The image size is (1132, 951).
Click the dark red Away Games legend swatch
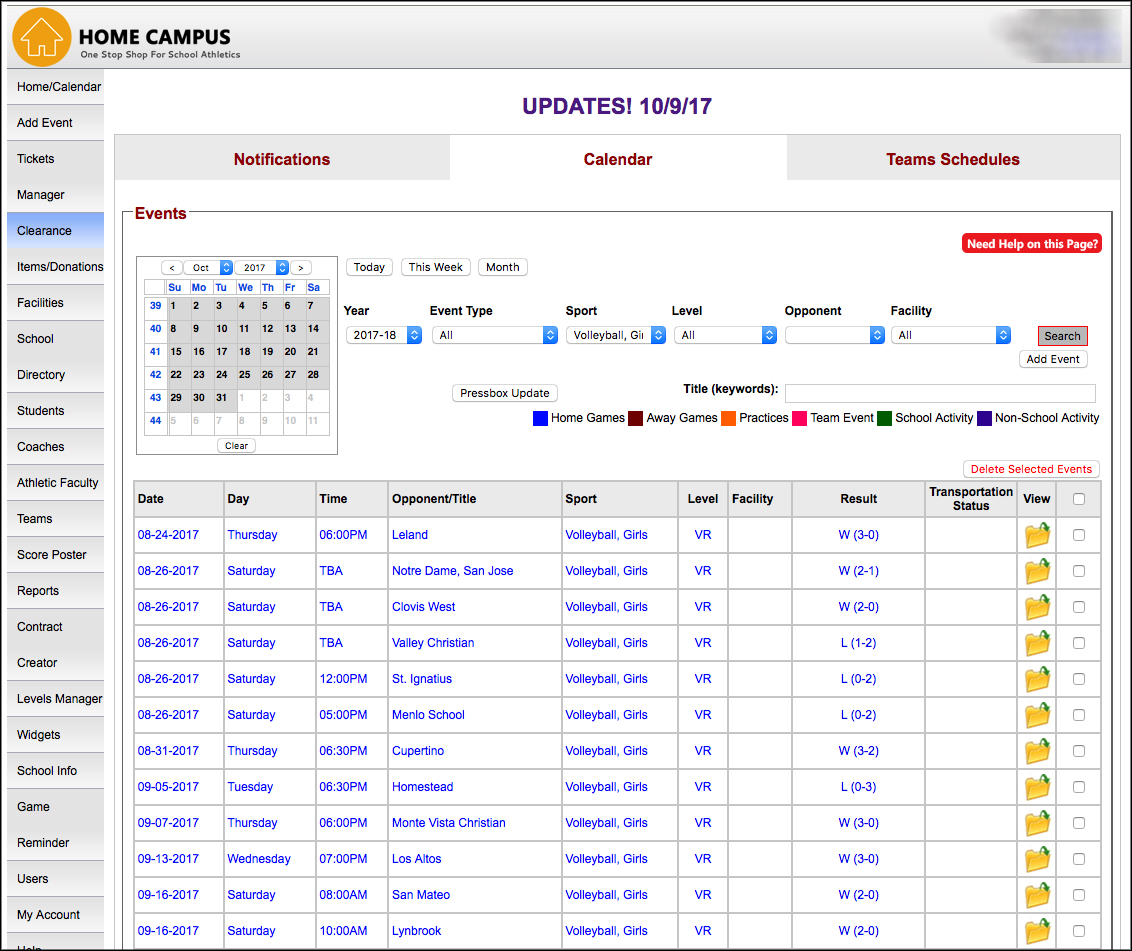pos(635,419)
